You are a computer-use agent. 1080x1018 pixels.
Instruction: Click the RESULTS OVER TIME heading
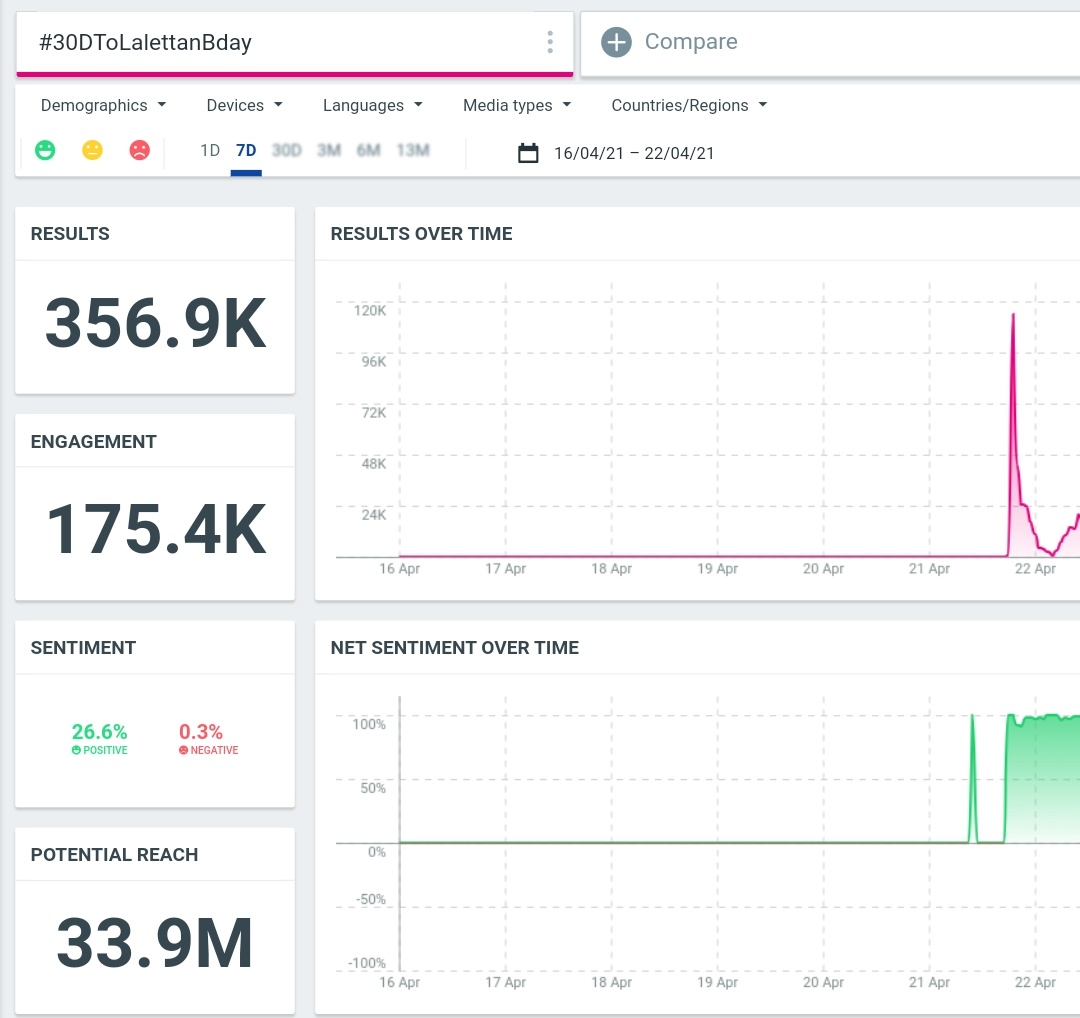(422, 234)
